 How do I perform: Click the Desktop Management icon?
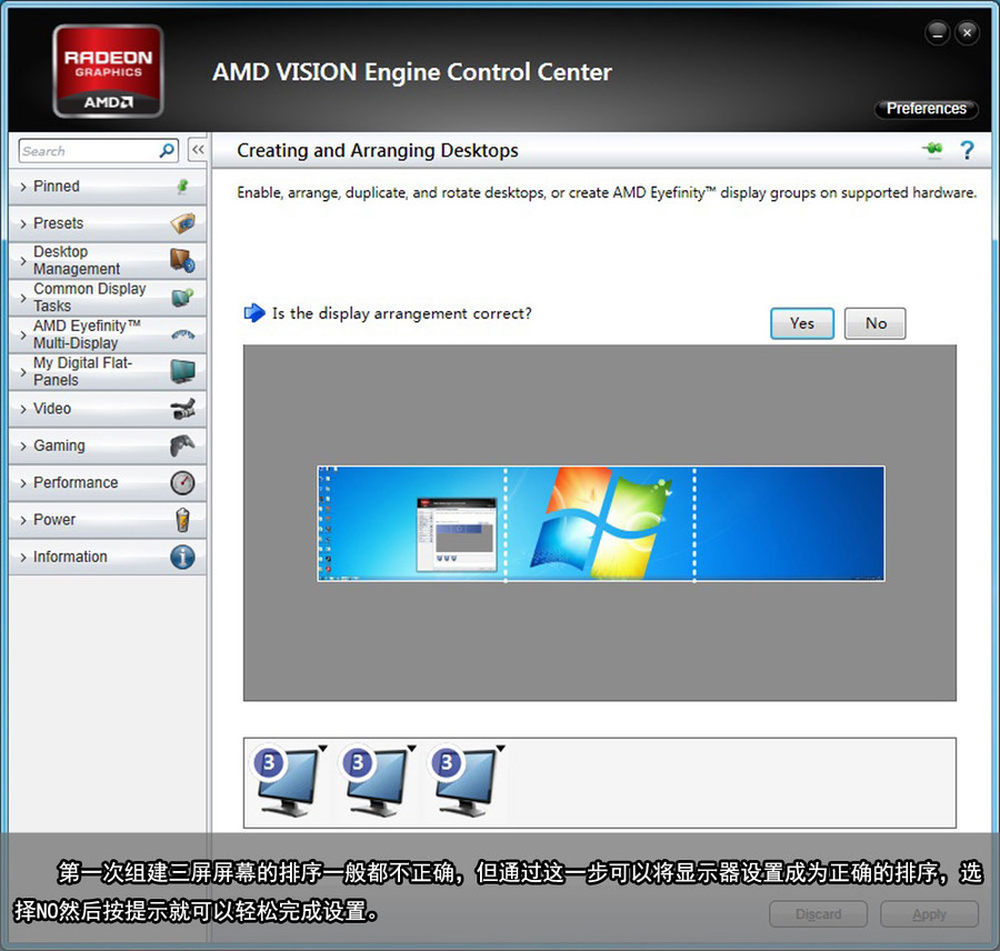point(182,260)
